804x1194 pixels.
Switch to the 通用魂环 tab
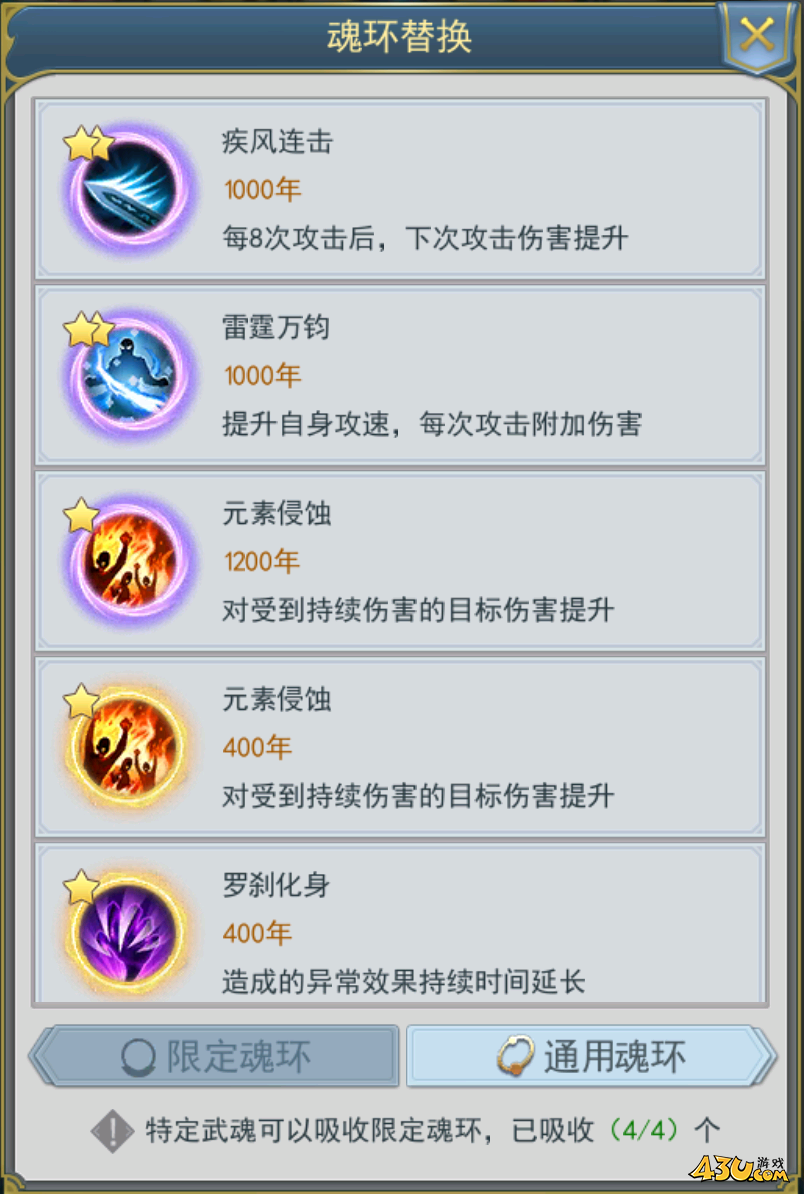pos(592,1056)
